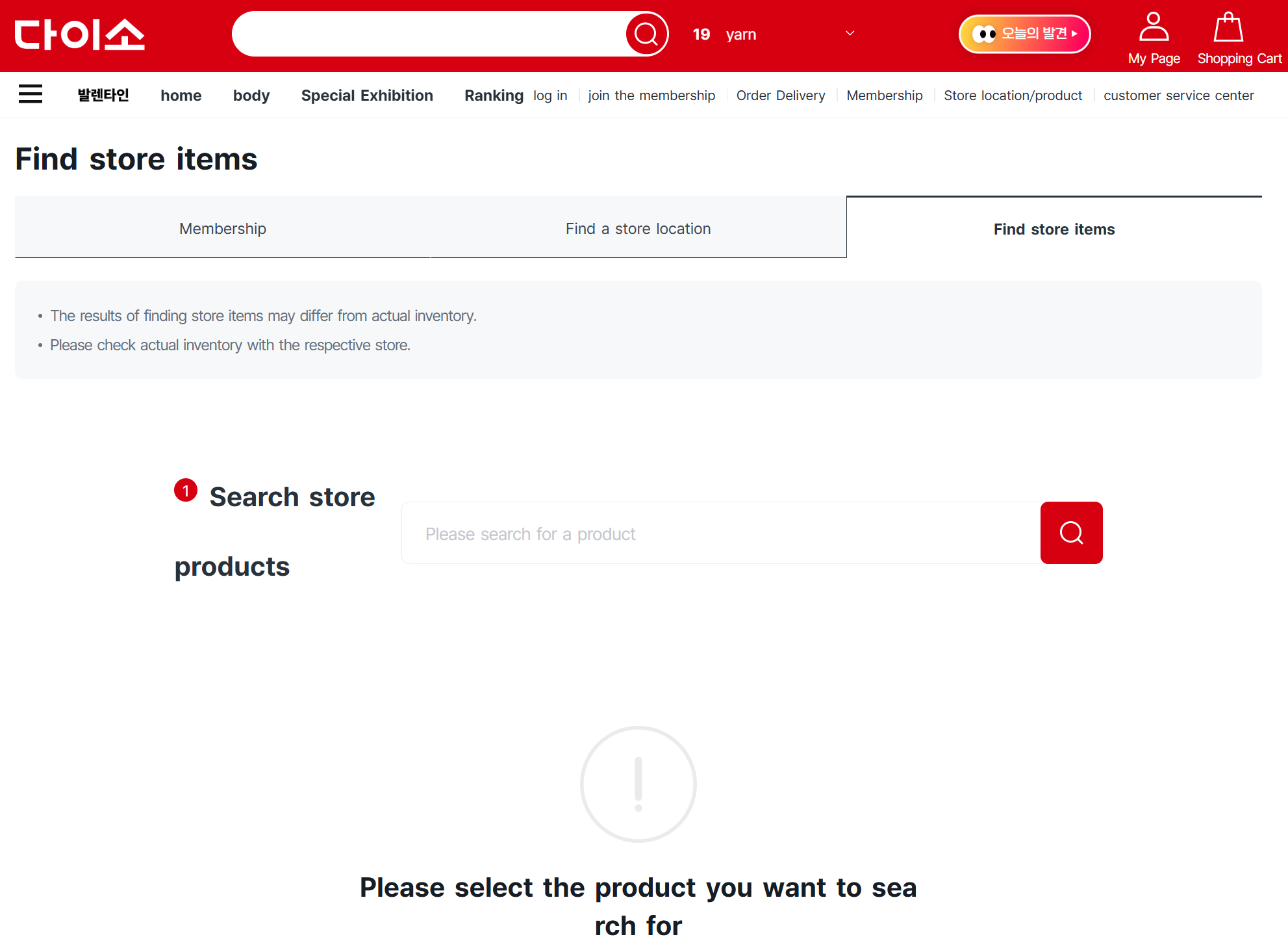Click the header search input field
The height and width of the screenshot is (939, 1288).
[x=429, y=34]
